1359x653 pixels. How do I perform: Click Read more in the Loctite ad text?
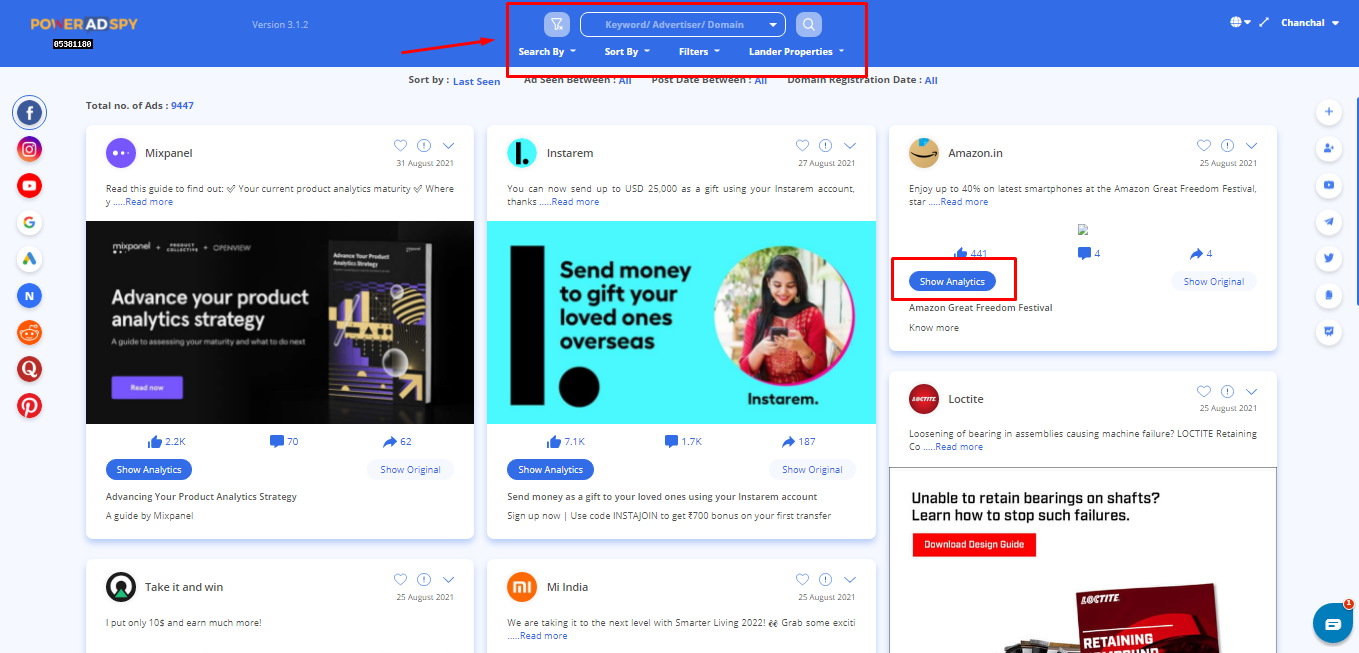[959, 447]
